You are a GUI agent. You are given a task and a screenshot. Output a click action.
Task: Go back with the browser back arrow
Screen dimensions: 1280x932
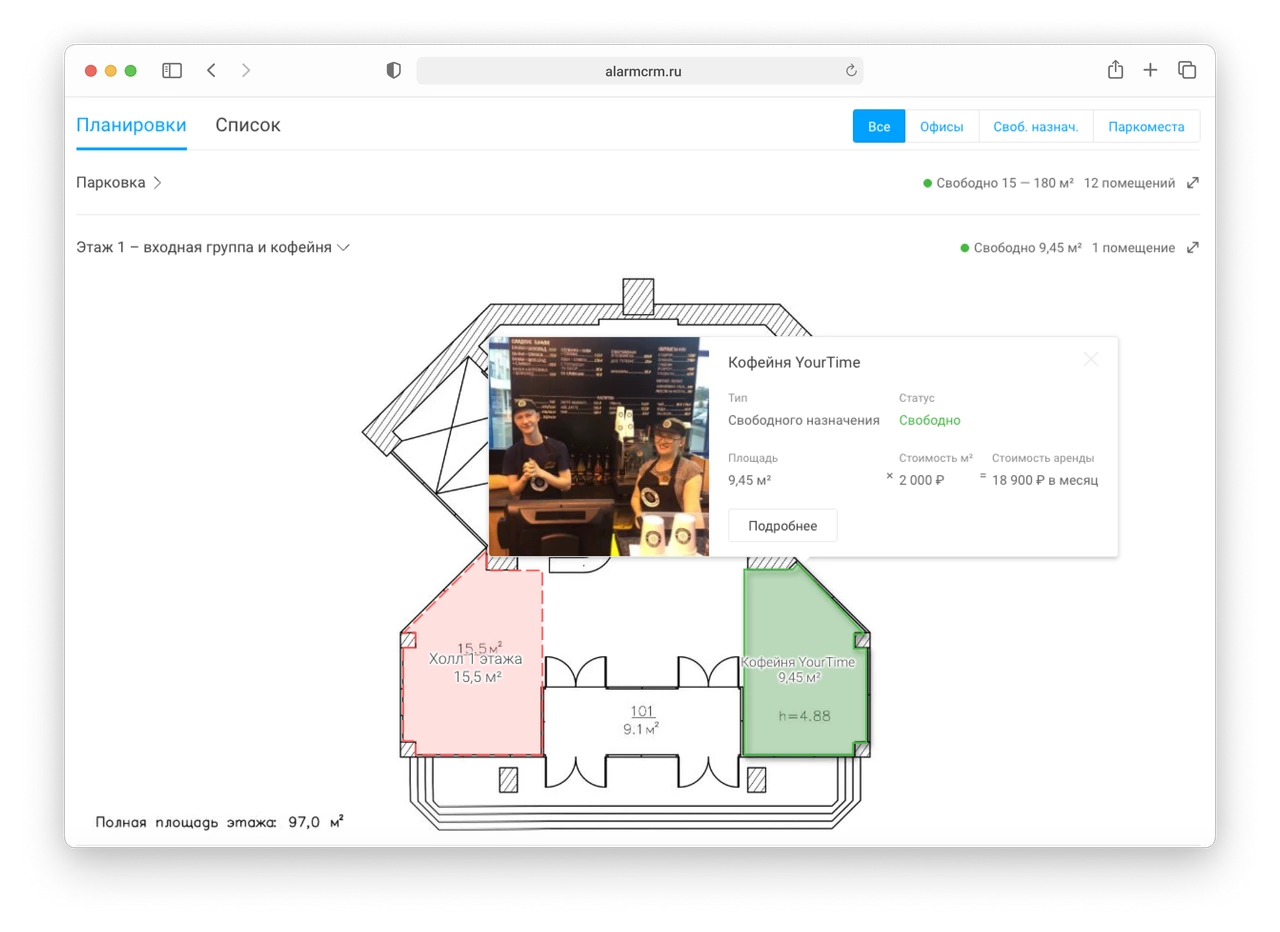point(211,70)
